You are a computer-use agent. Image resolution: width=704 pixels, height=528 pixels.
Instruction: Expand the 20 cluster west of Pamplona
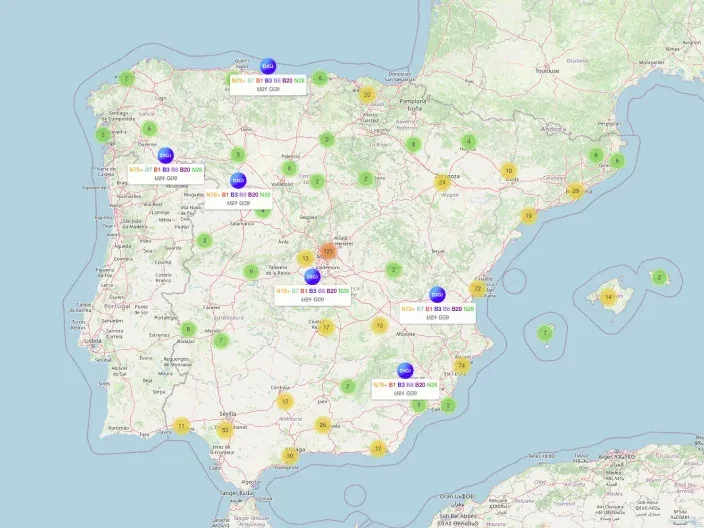click(367, 95)
